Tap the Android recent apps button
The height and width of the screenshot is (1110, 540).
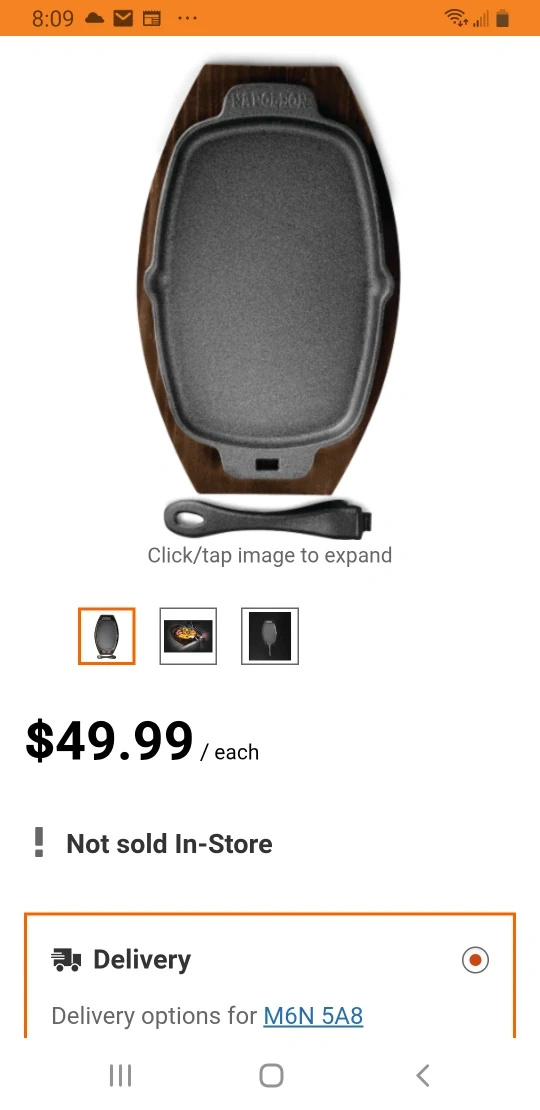click(120, 1076)
